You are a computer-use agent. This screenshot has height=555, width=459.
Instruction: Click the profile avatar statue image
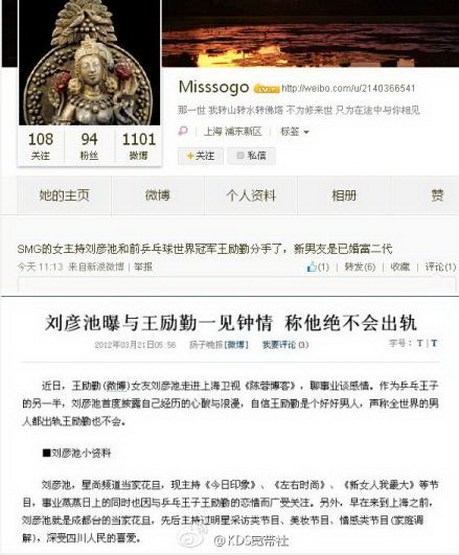(x=89, y=62)
